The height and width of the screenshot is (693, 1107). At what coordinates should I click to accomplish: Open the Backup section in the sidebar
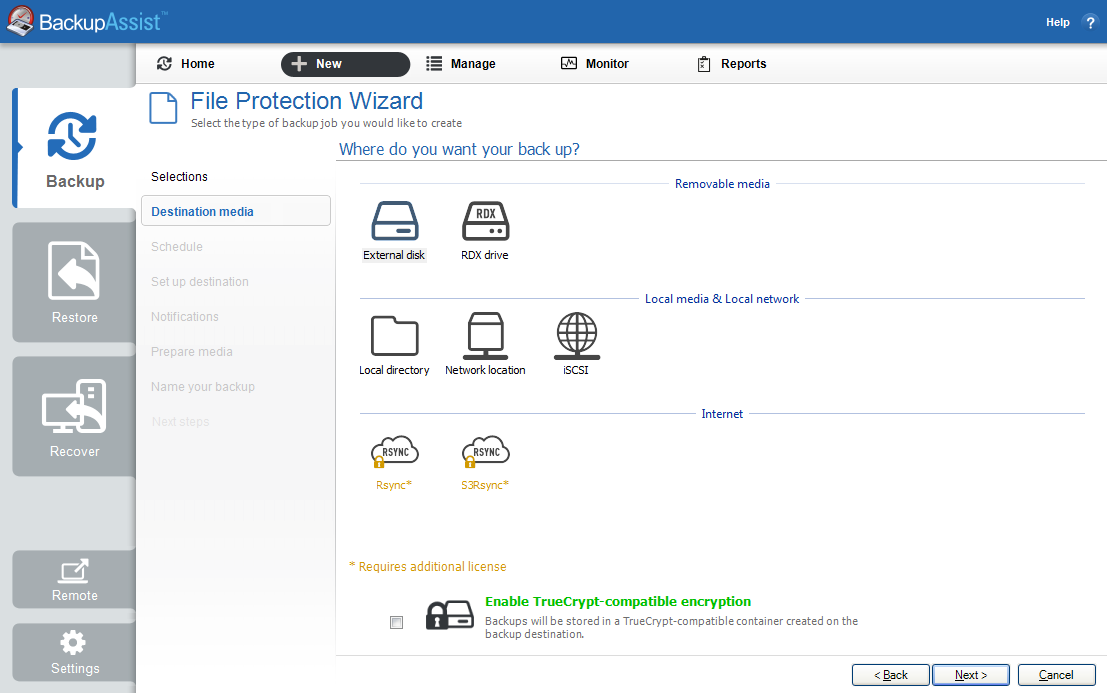(x=73, y=147)
